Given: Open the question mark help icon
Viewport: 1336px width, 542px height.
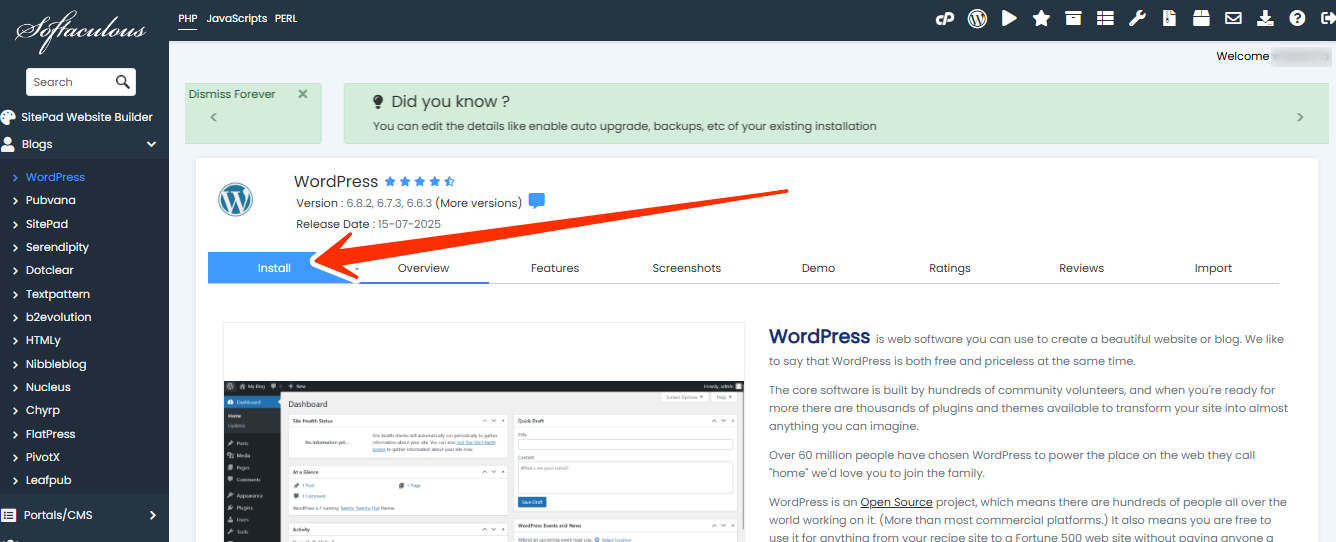Looking at the screenshot, I should 1297,18.
